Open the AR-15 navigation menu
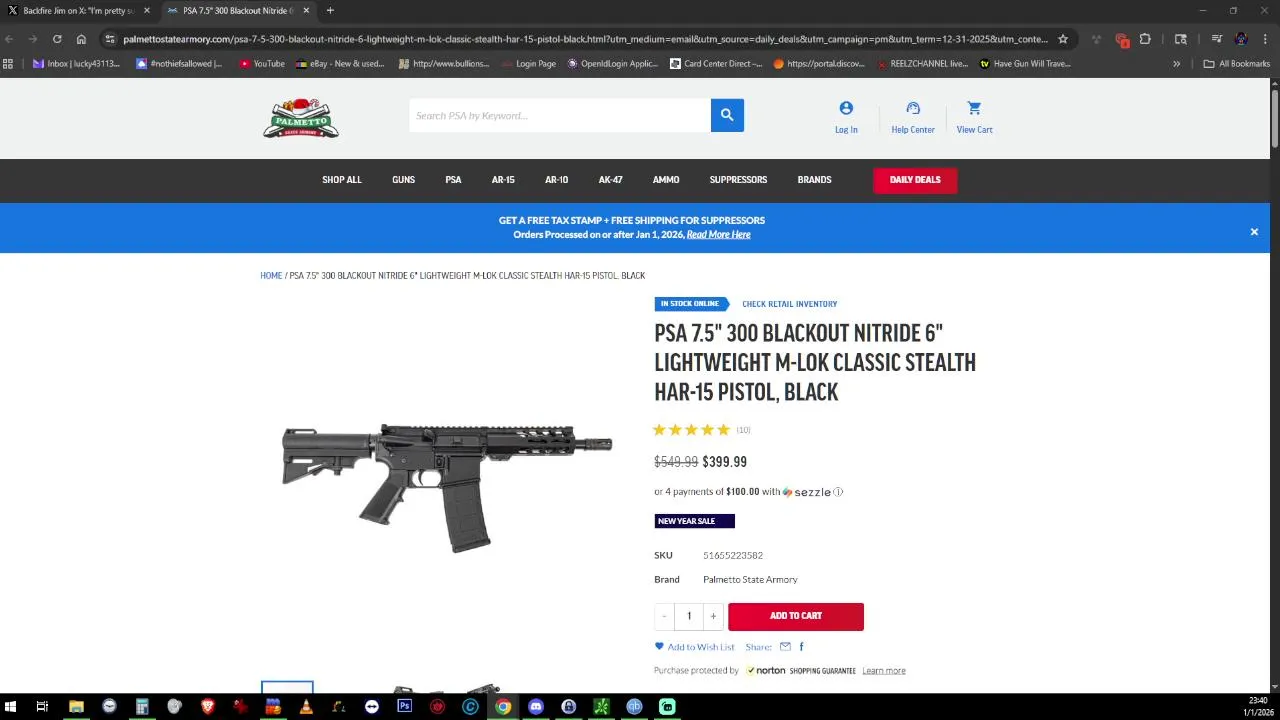Viewport: 1280px width, 720px height. (x=503, y=180)
